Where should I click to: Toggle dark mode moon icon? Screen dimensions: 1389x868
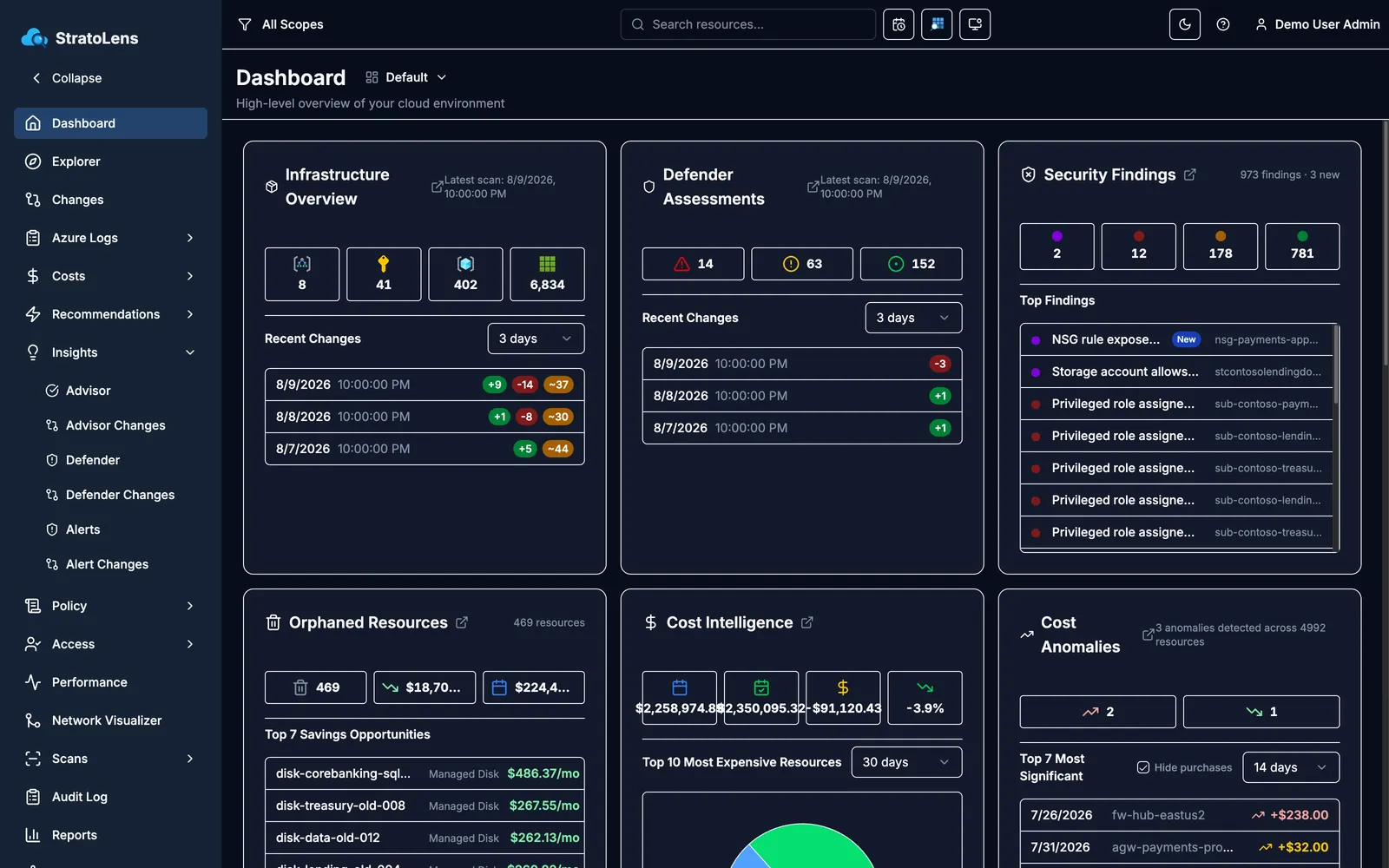point(1184,24)
